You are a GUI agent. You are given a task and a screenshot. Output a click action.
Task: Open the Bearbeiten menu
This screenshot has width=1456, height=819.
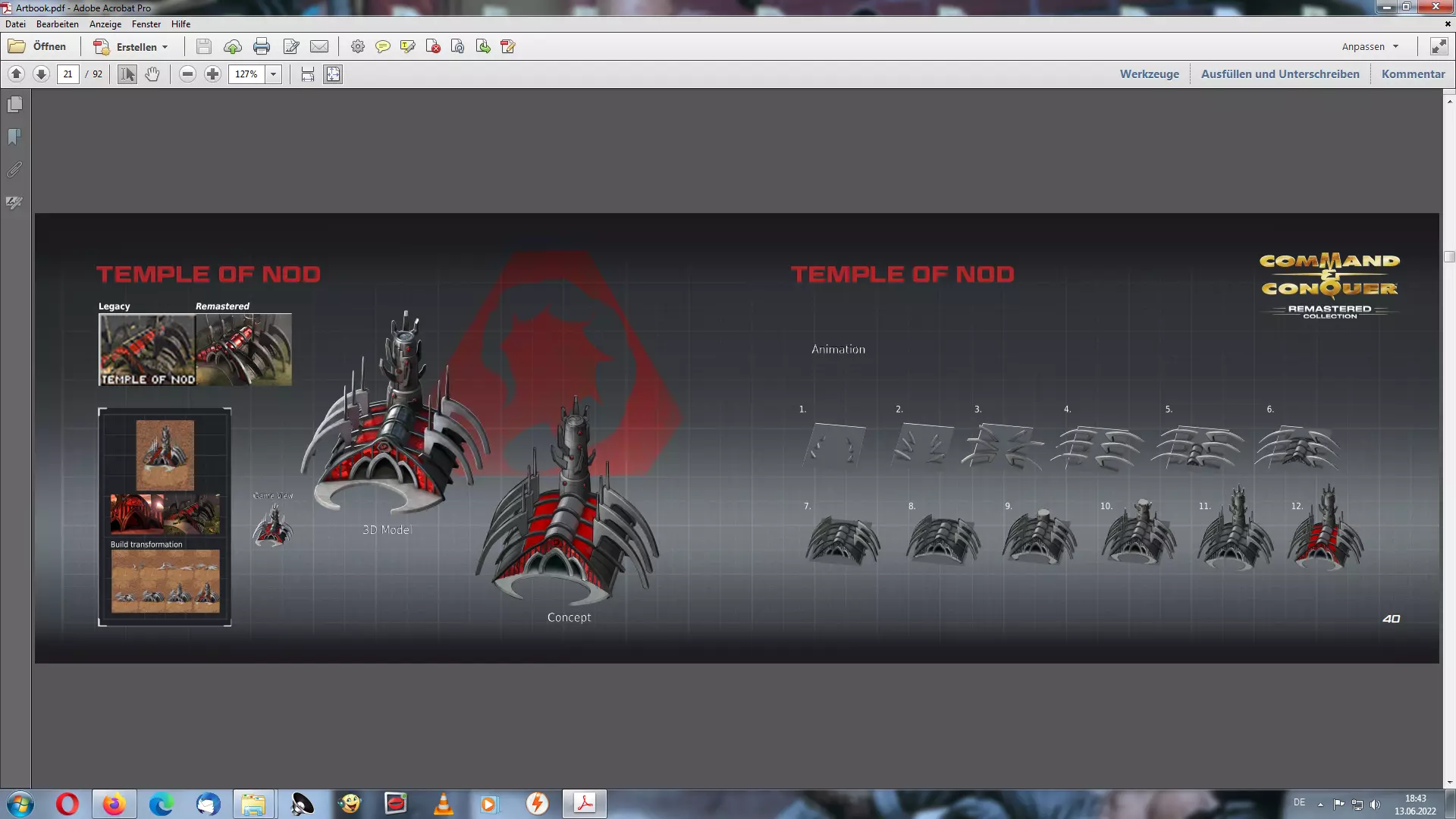point(57,24)
